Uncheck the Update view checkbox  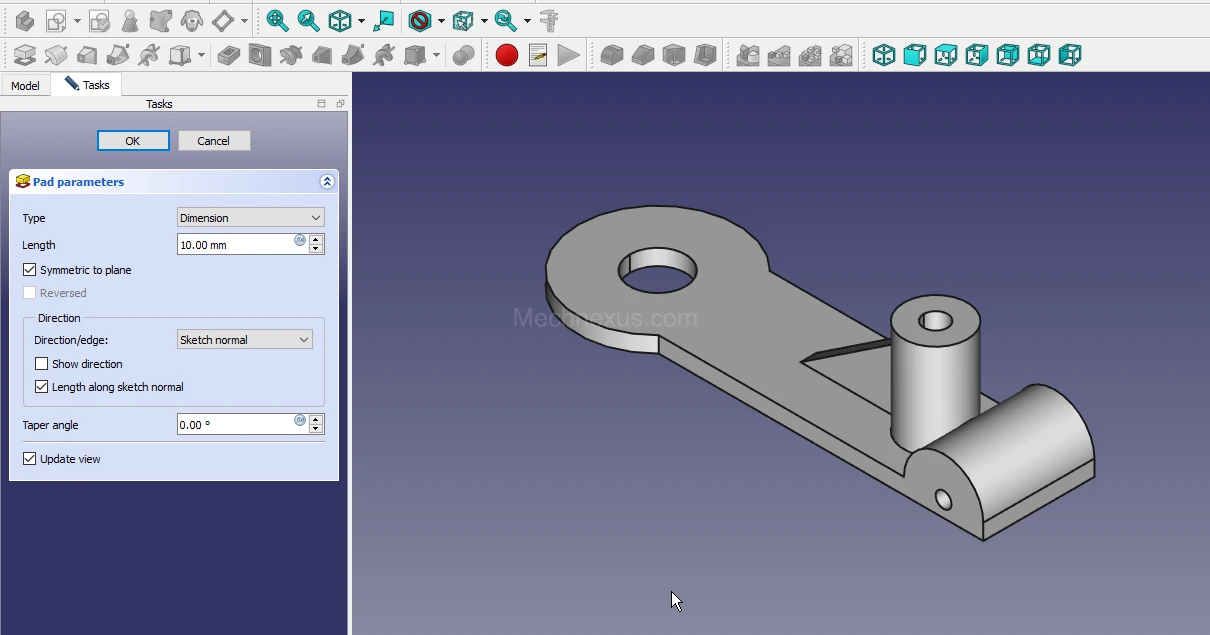30,459
